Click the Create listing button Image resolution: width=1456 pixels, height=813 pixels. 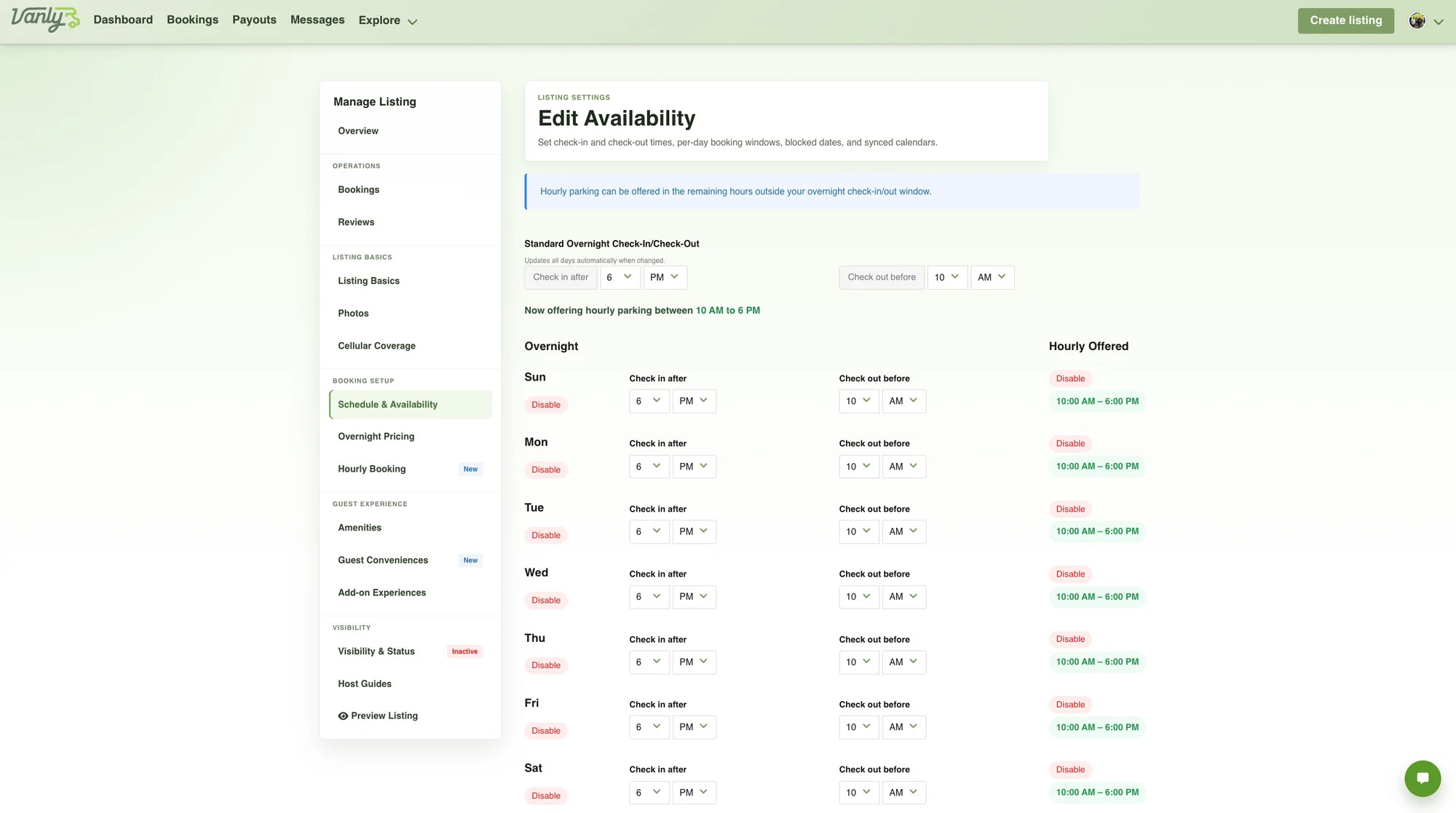[x=1346, y=20]
